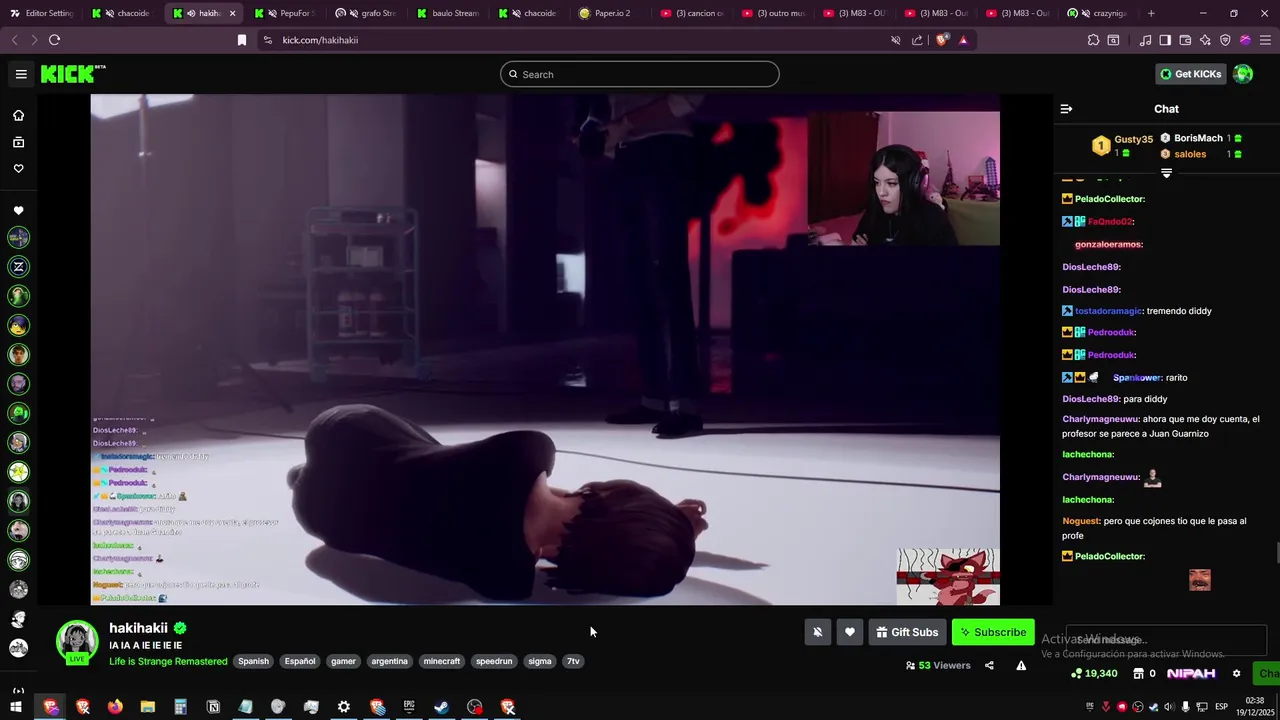This screenshot has width=1280, height=720.
Task: Open Steam from taskbar
Action: pyautogui.click(x=441, y=707)
